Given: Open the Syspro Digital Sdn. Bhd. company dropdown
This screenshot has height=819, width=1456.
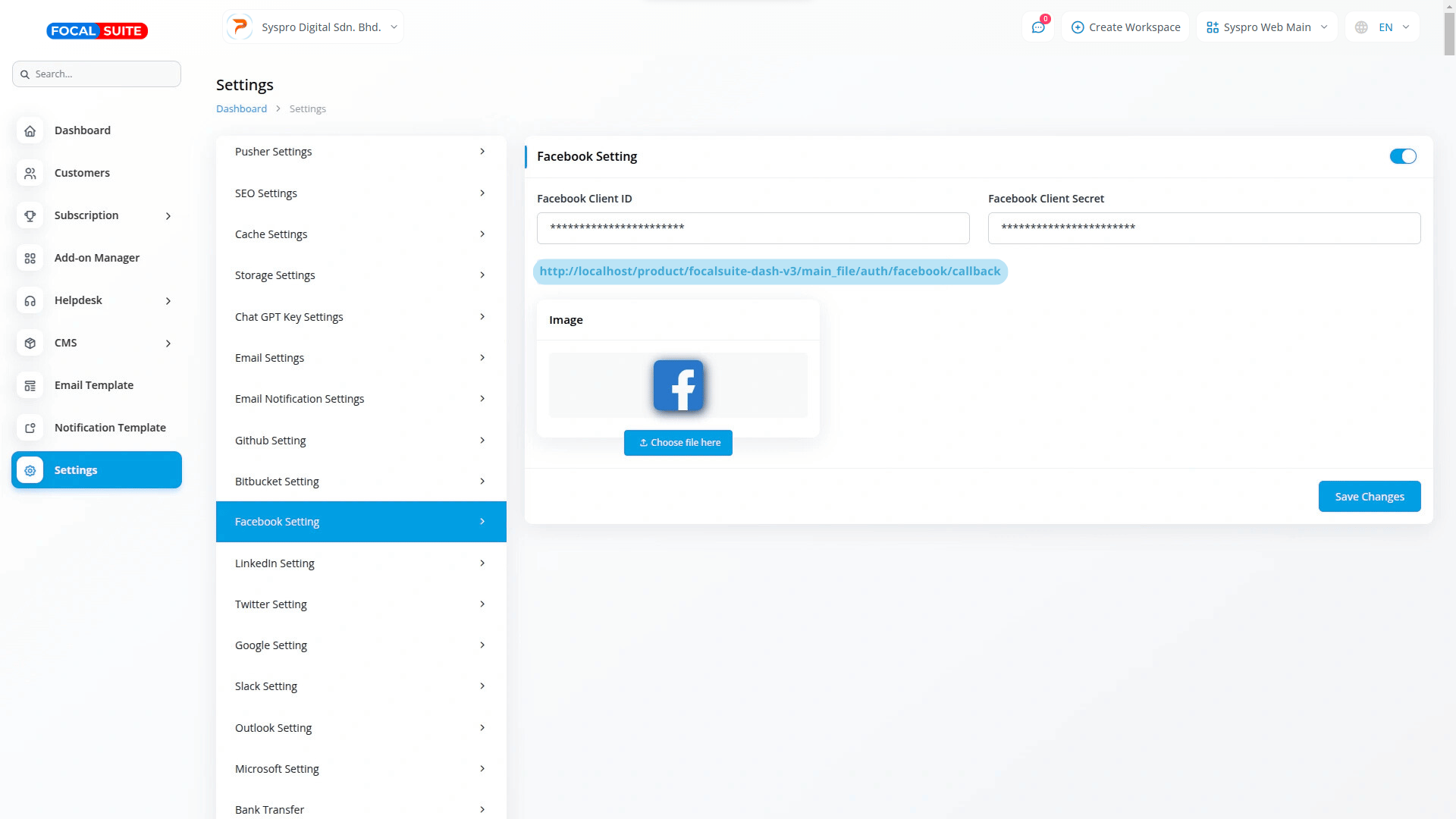Looking at the screenshot, I should (x=313, y=27).
